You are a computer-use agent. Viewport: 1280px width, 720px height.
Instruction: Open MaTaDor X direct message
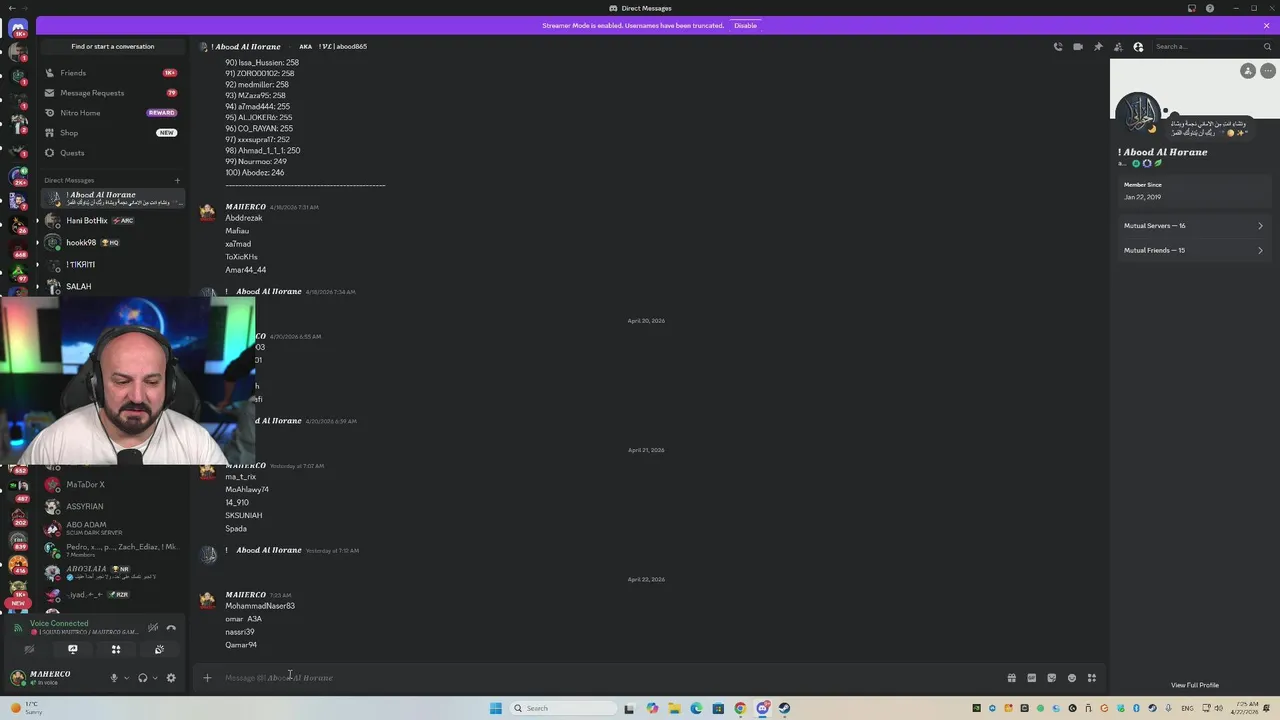pos(112,485)
